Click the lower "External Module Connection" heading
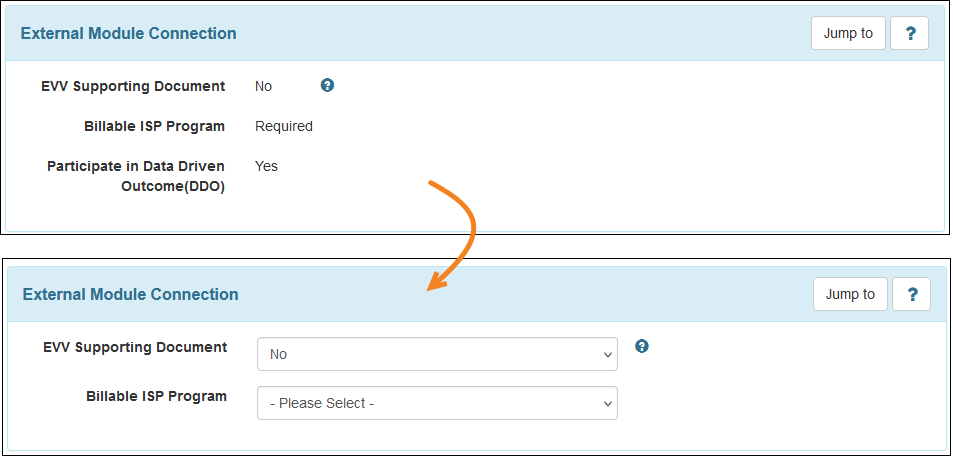The height and width of the screenshot is (460, 953). coord(130,294)
